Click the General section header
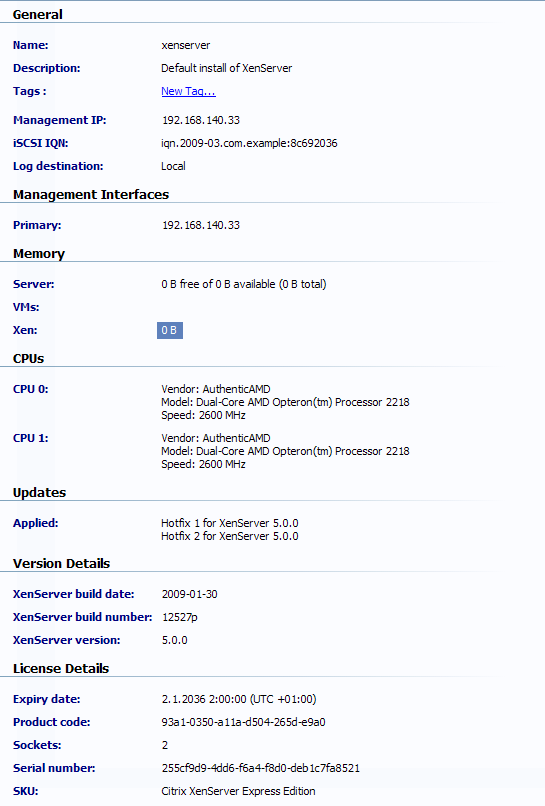Image resolution: width=545 pixels, height=806 pixels. (x=38, y=14)
